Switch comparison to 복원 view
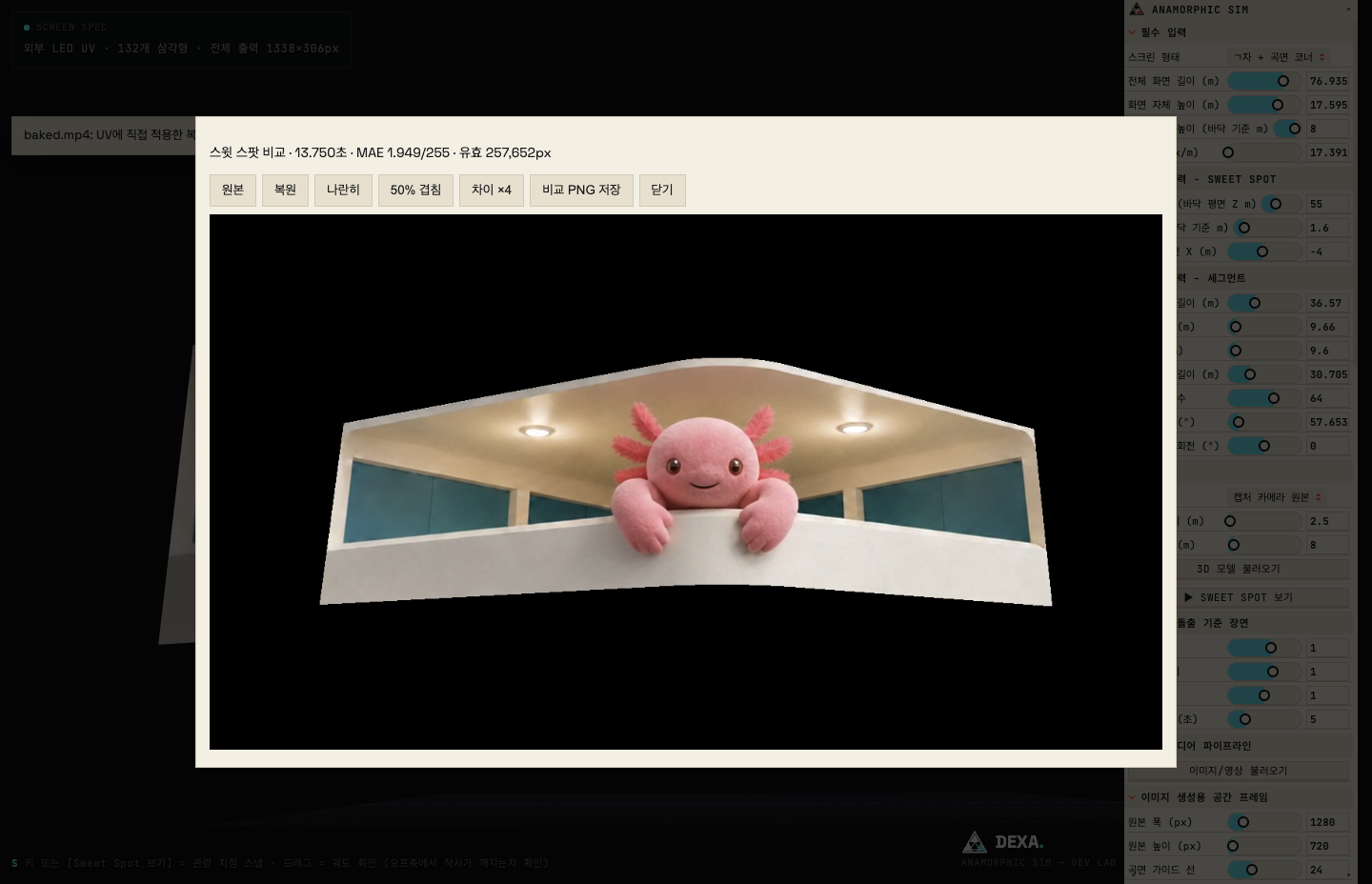 [x=285, y=190]
